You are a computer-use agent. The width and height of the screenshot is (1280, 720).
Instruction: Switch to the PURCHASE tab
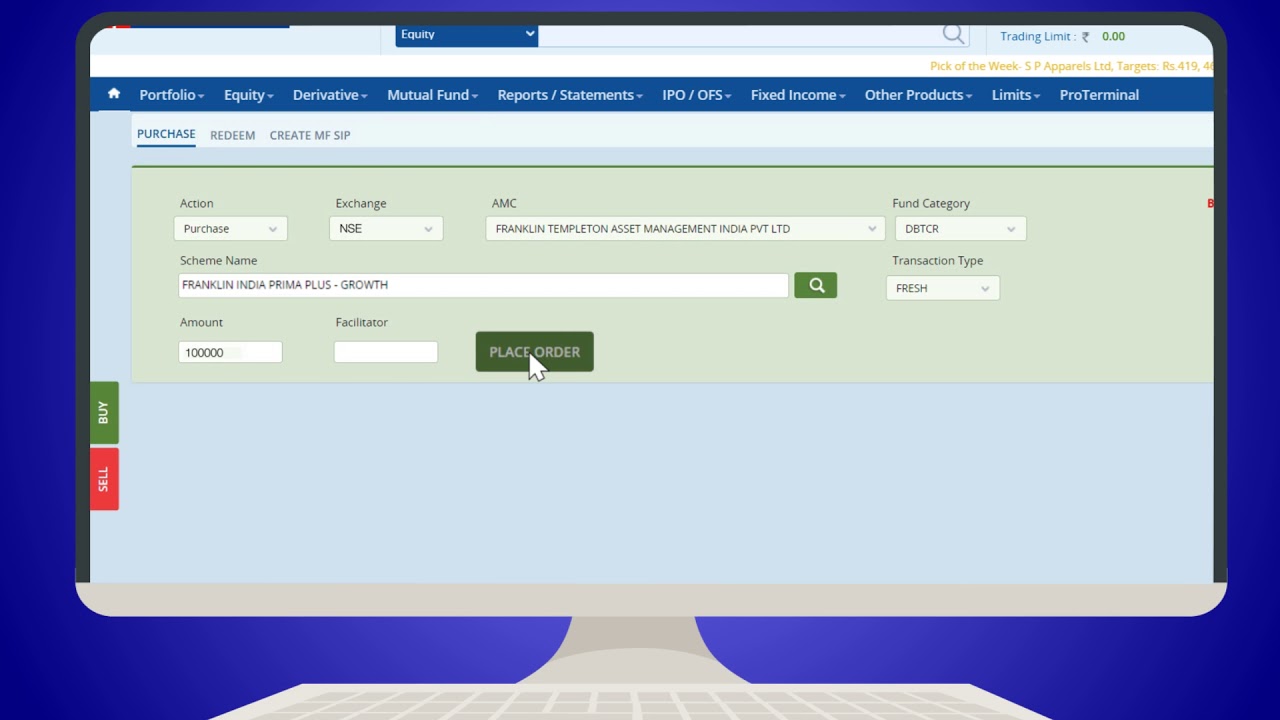[166, 135]
